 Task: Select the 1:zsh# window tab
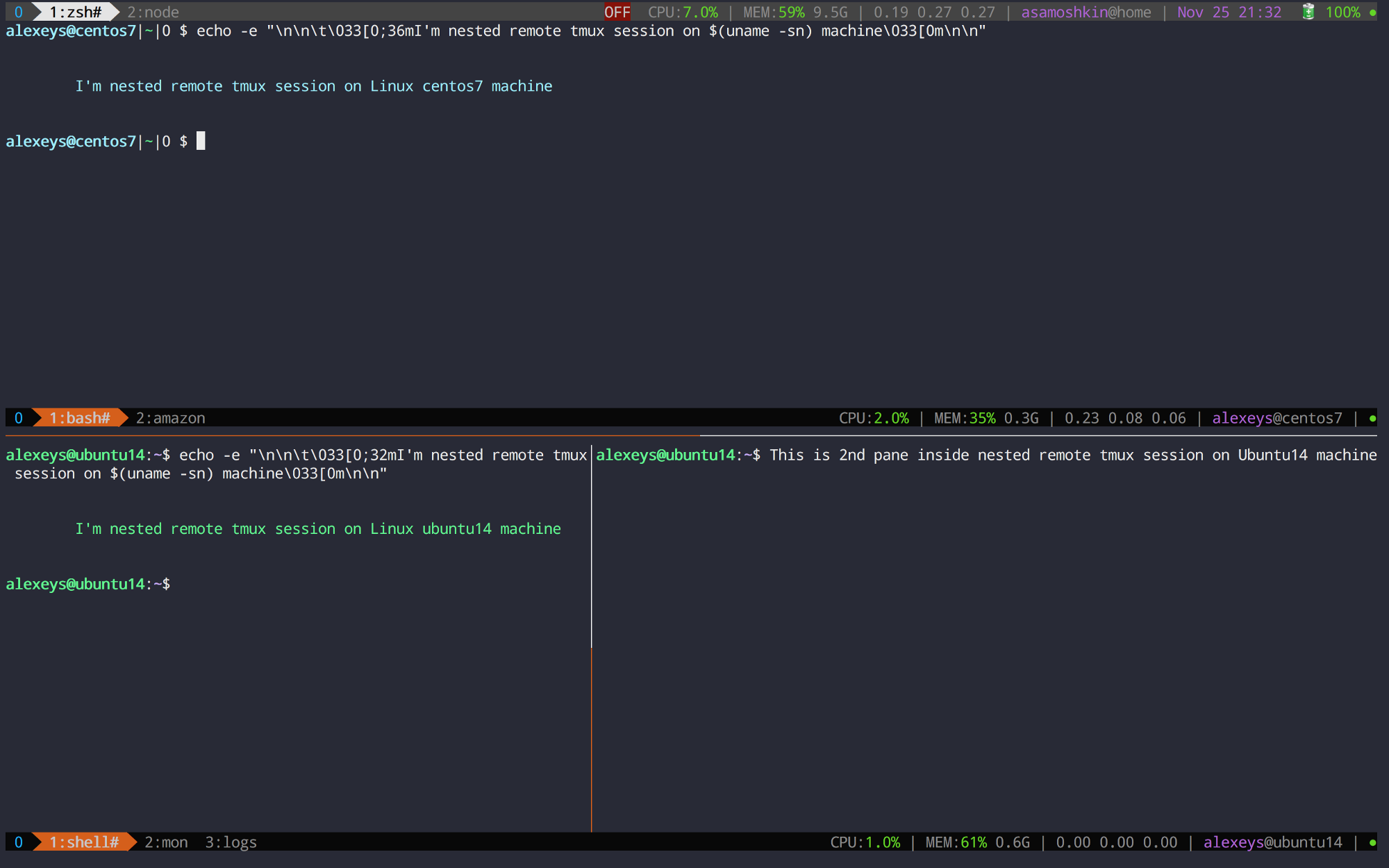tap(76, 12)
